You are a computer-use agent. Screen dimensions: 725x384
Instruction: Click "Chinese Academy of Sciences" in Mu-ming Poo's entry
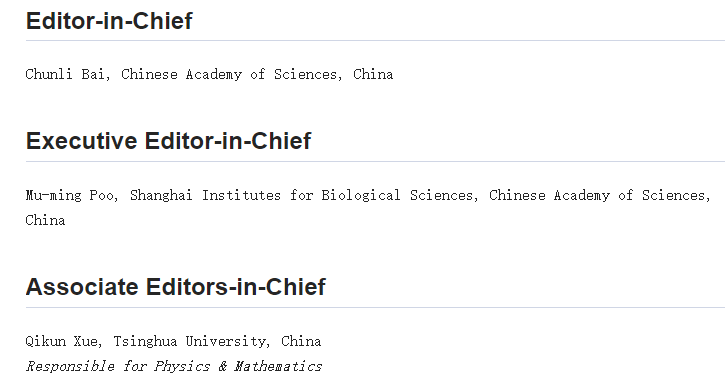click(x=597, y=195)
